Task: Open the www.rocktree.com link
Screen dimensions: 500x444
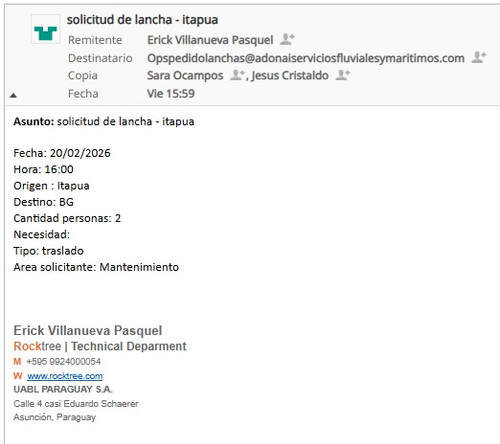Action: pyautogui.click(x=65, y=376)
